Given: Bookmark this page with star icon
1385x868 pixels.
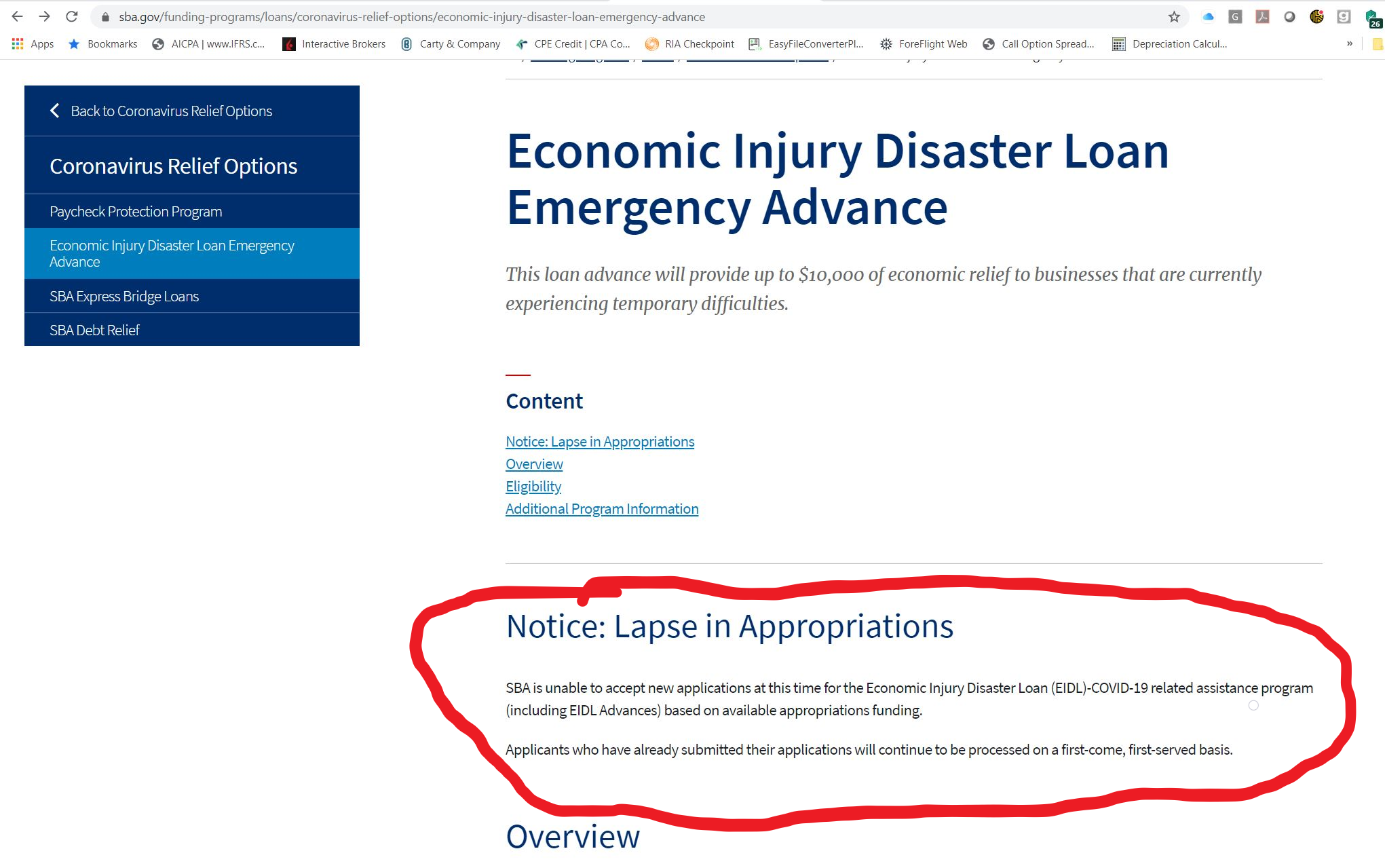Looking at the screenshot, I should [1174, 17].
